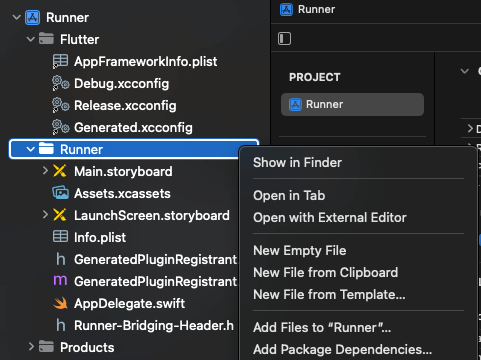Collapse the Flutter folder group
Viewport: 481px width, 360px height.
pyautogui.click(x=31, y=39)
